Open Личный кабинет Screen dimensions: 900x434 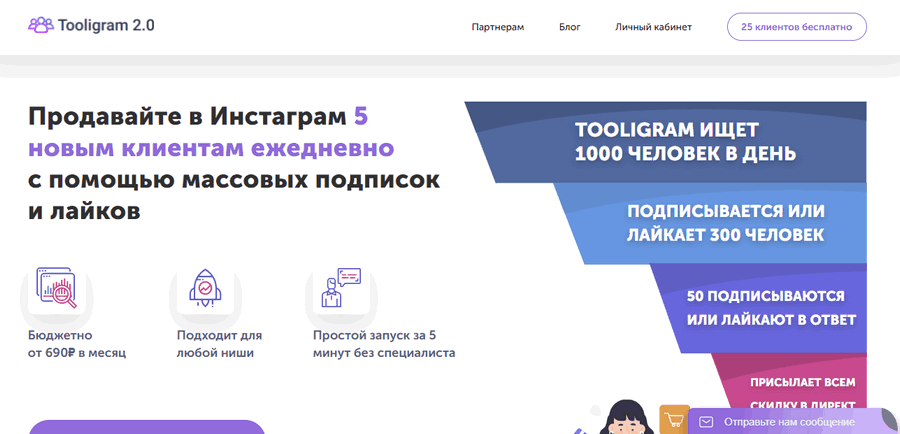(x=653, y=27)
